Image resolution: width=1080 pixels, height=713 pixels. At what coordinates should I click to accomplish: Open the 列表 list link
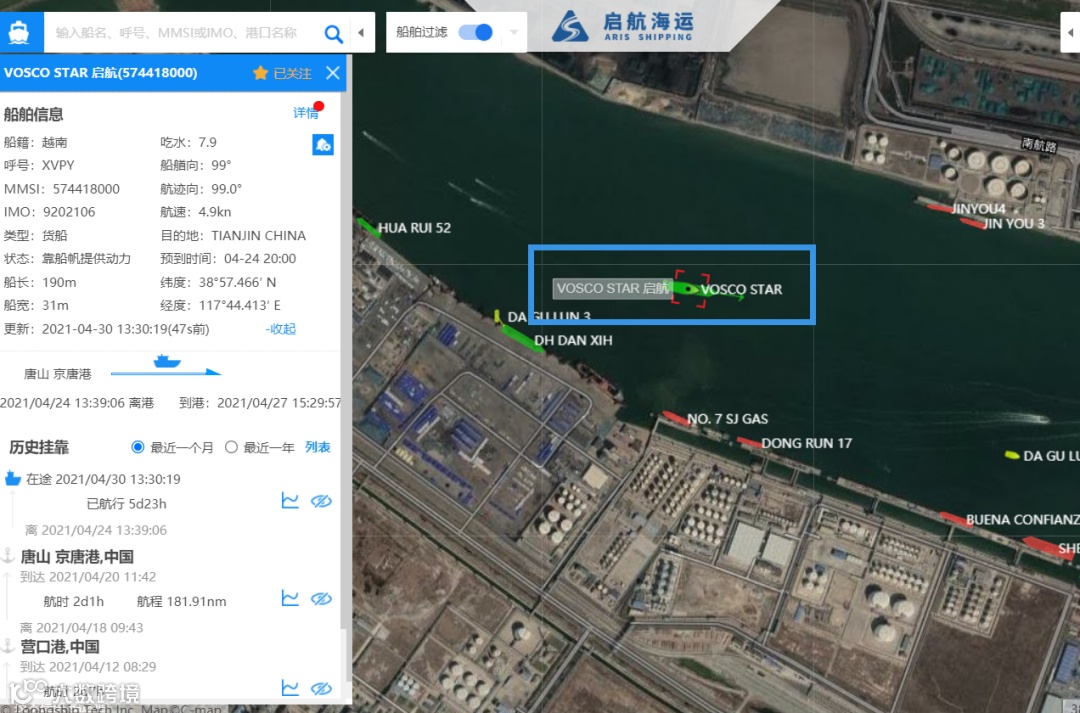tap(318, 447)
